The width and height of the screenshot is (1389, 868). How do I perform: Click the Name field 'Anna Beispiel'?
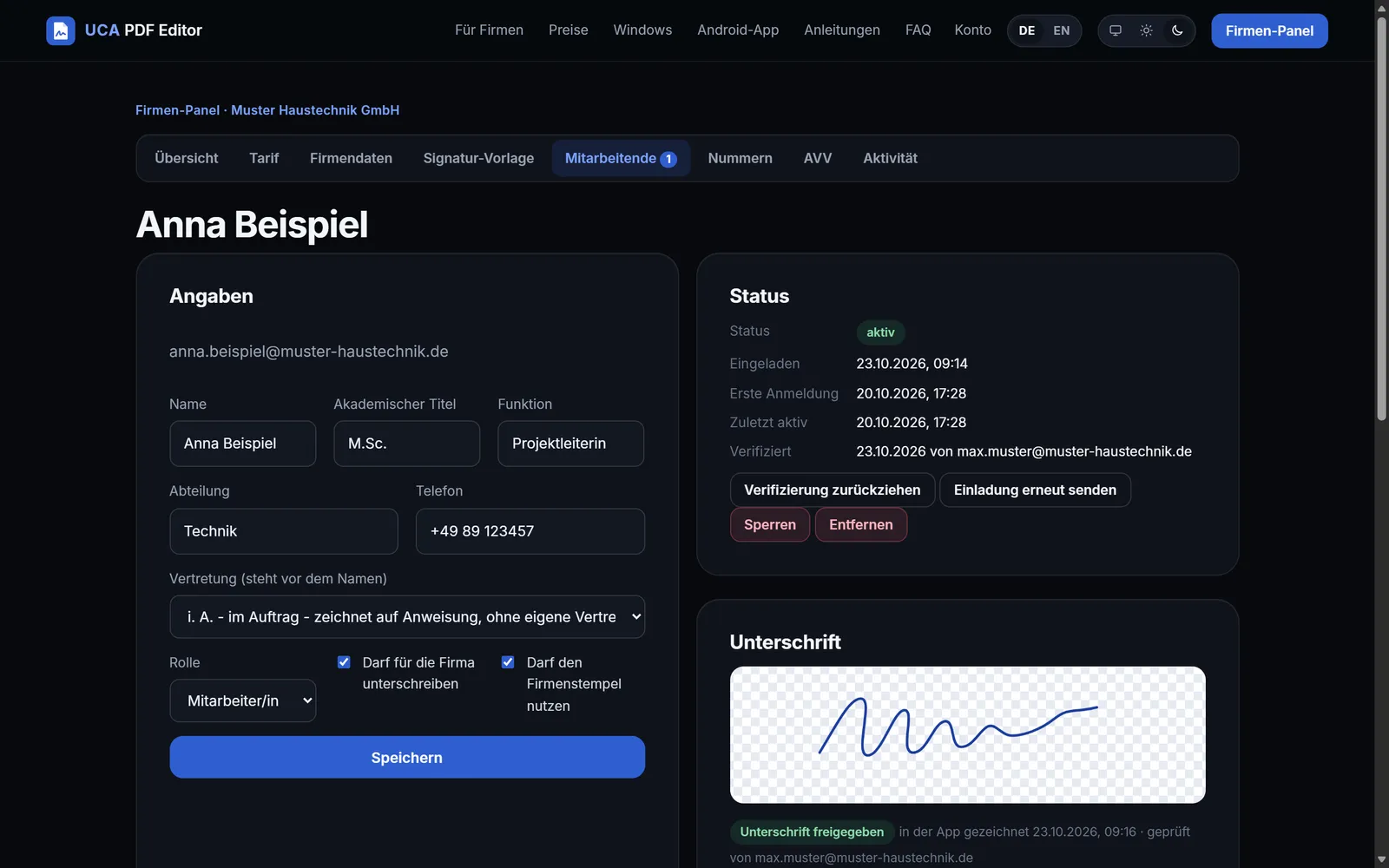pyautogui.click(x=243, y=444)
